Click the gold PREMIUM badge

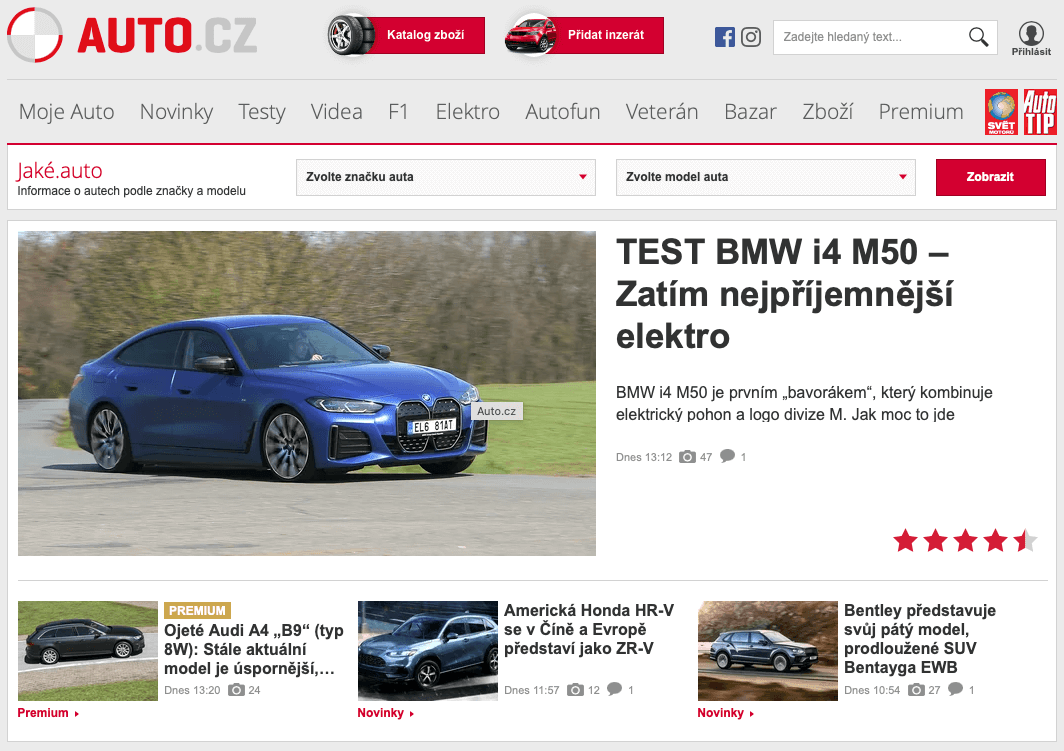tap(197, 611)
